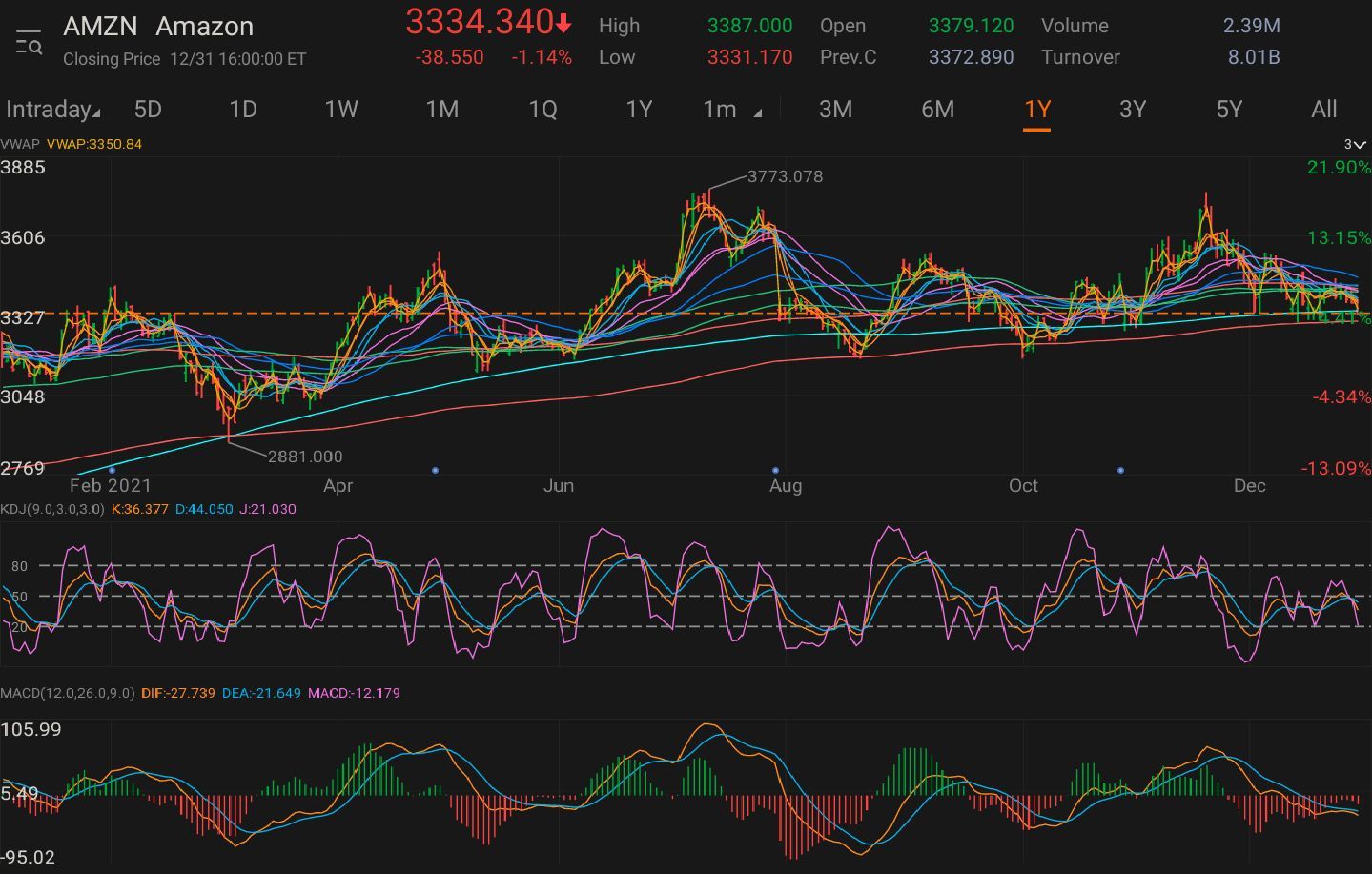Screen dimensions: 1372x874
Task: Expand the 1m interval dropdown arrow
Action: pos(758,113)
